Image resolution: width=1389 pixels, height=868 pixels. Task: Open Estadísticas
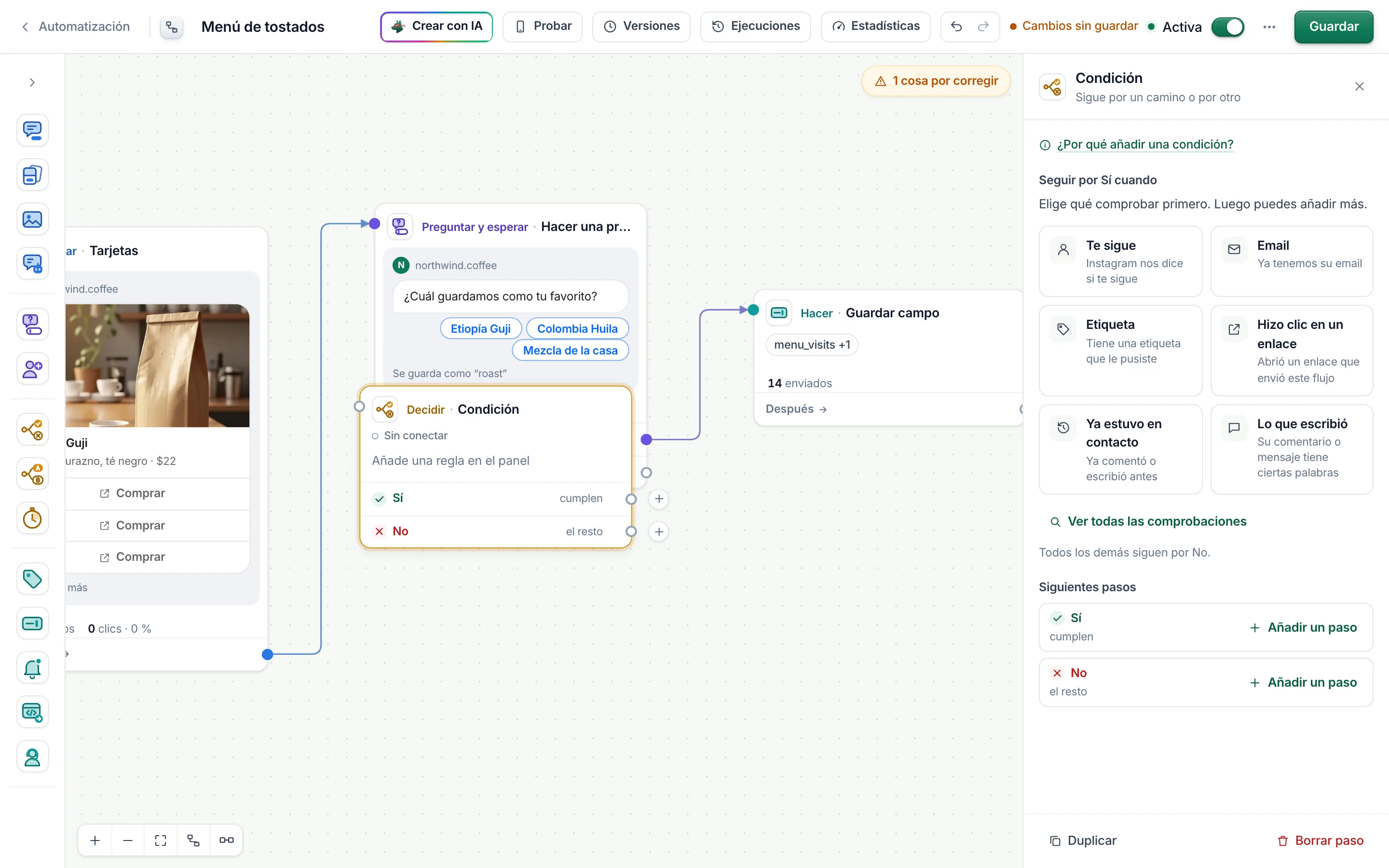pyautogui.click(x=875, y=27)
